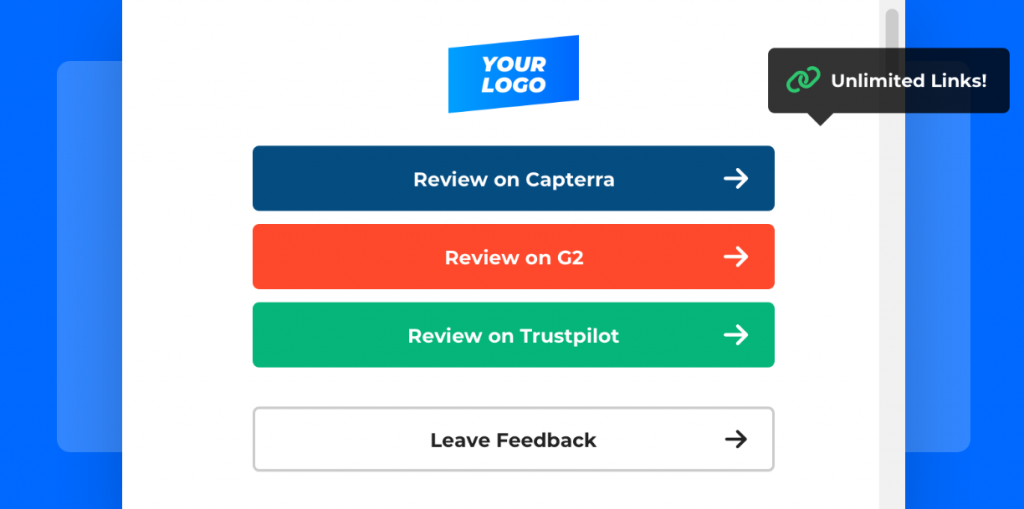The height and width of the screenshot is (509, 1024).
Task: Click the Unlimited Links! tooltip text
Action: coord(908,81)
